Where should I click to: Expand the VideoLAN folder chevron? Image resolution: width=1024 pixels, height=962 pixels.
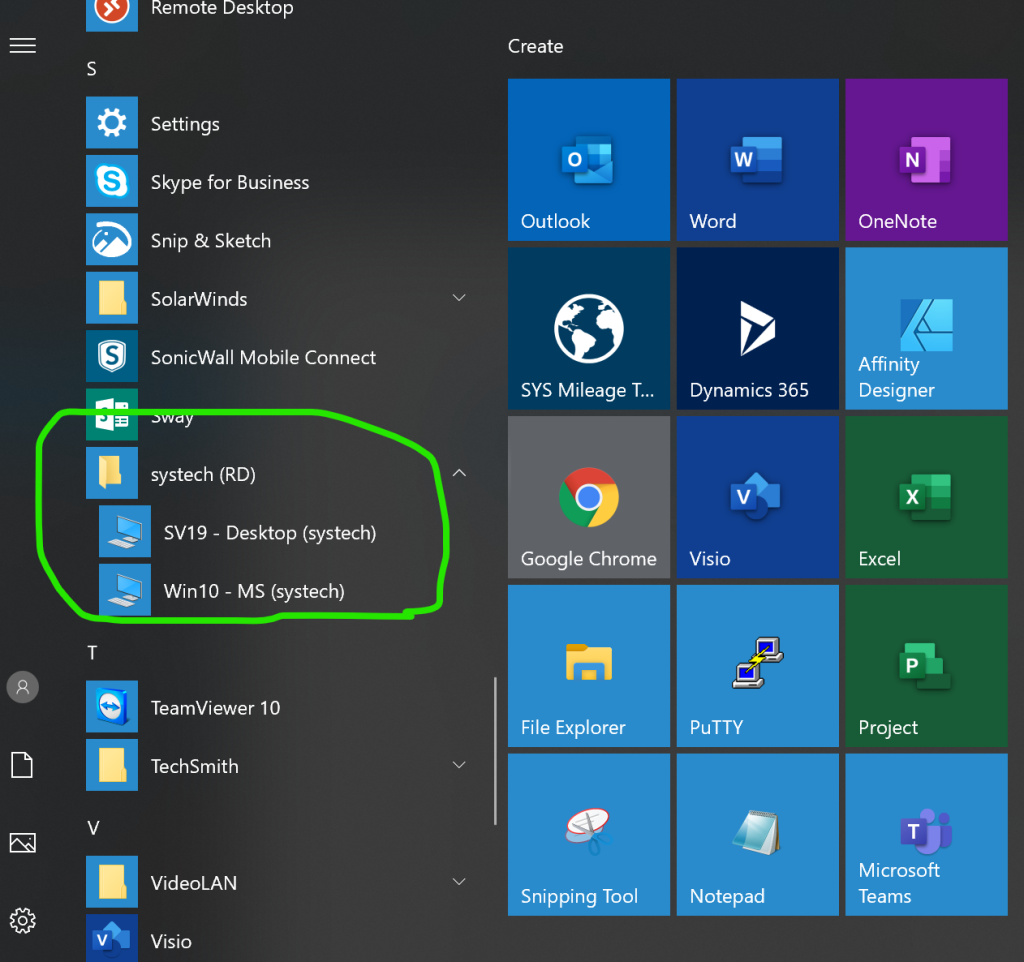[459, 882]
